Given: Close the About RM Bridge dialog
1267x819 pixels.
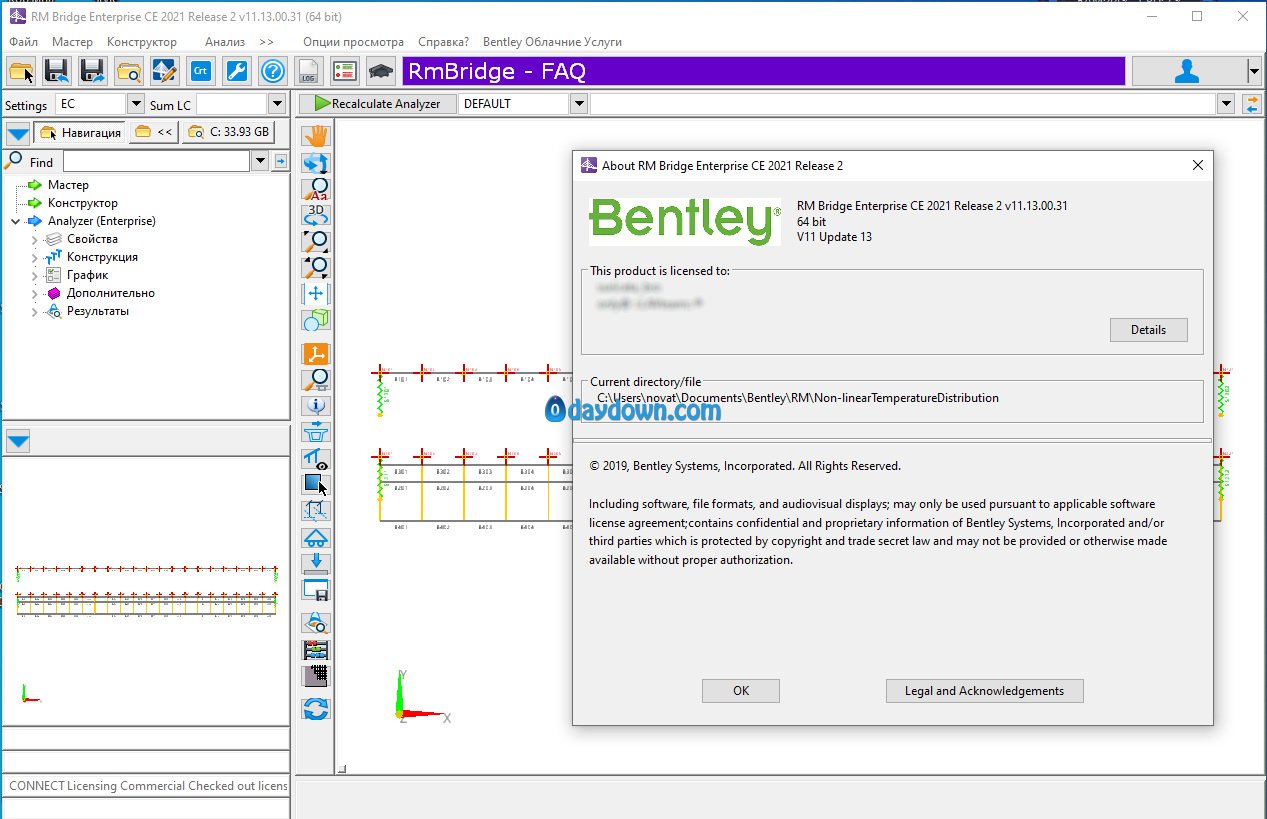Looking at the screenshot, I should point(1197,166).
